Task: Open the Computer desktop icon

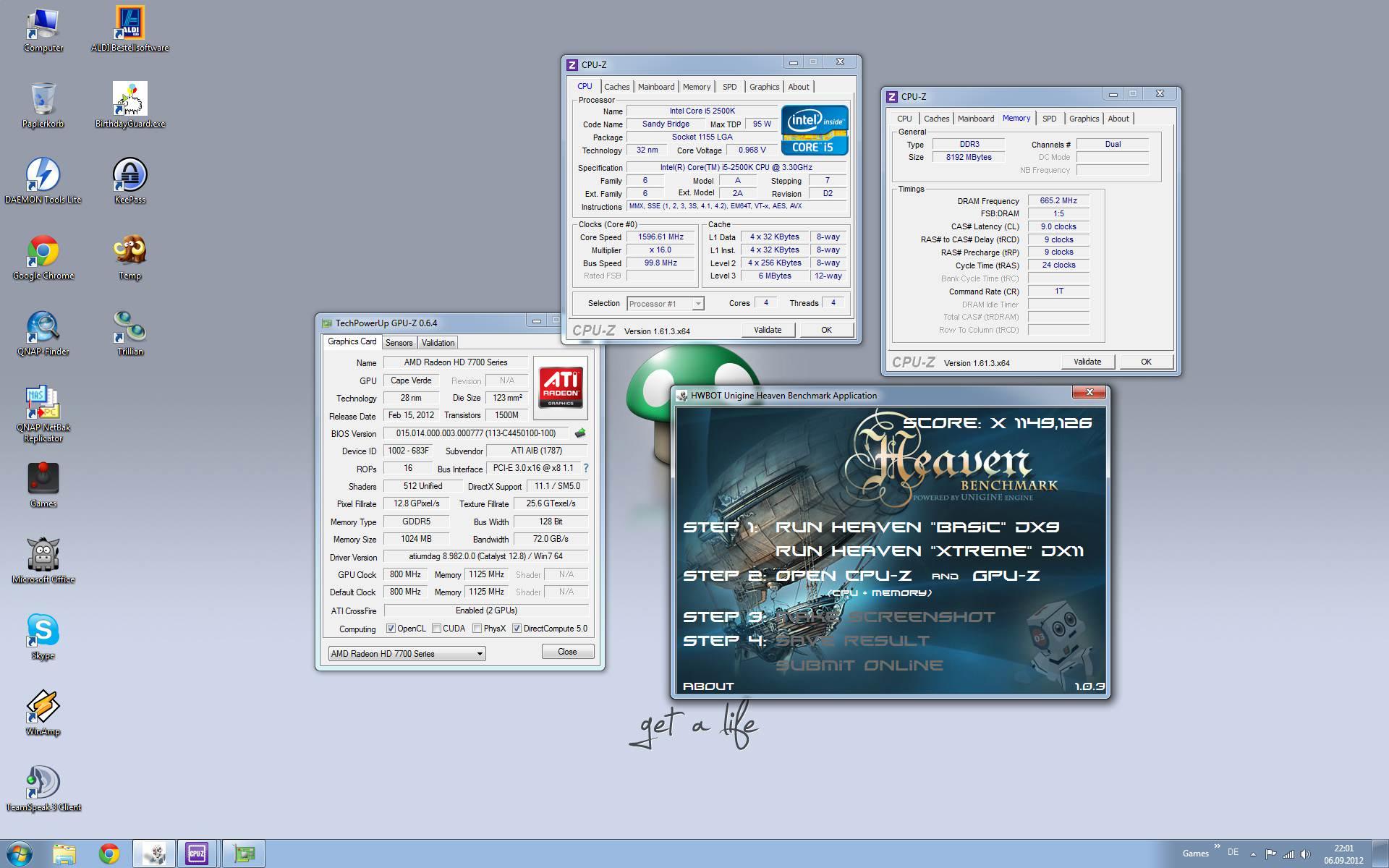Action: coord(43,29)
